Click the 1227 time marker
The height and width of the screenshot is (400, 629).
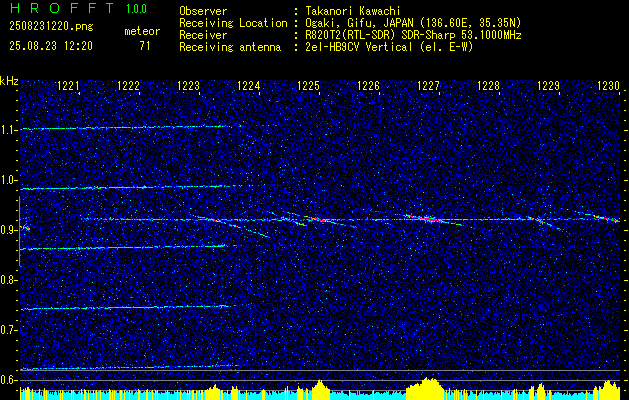click(429, 86)
